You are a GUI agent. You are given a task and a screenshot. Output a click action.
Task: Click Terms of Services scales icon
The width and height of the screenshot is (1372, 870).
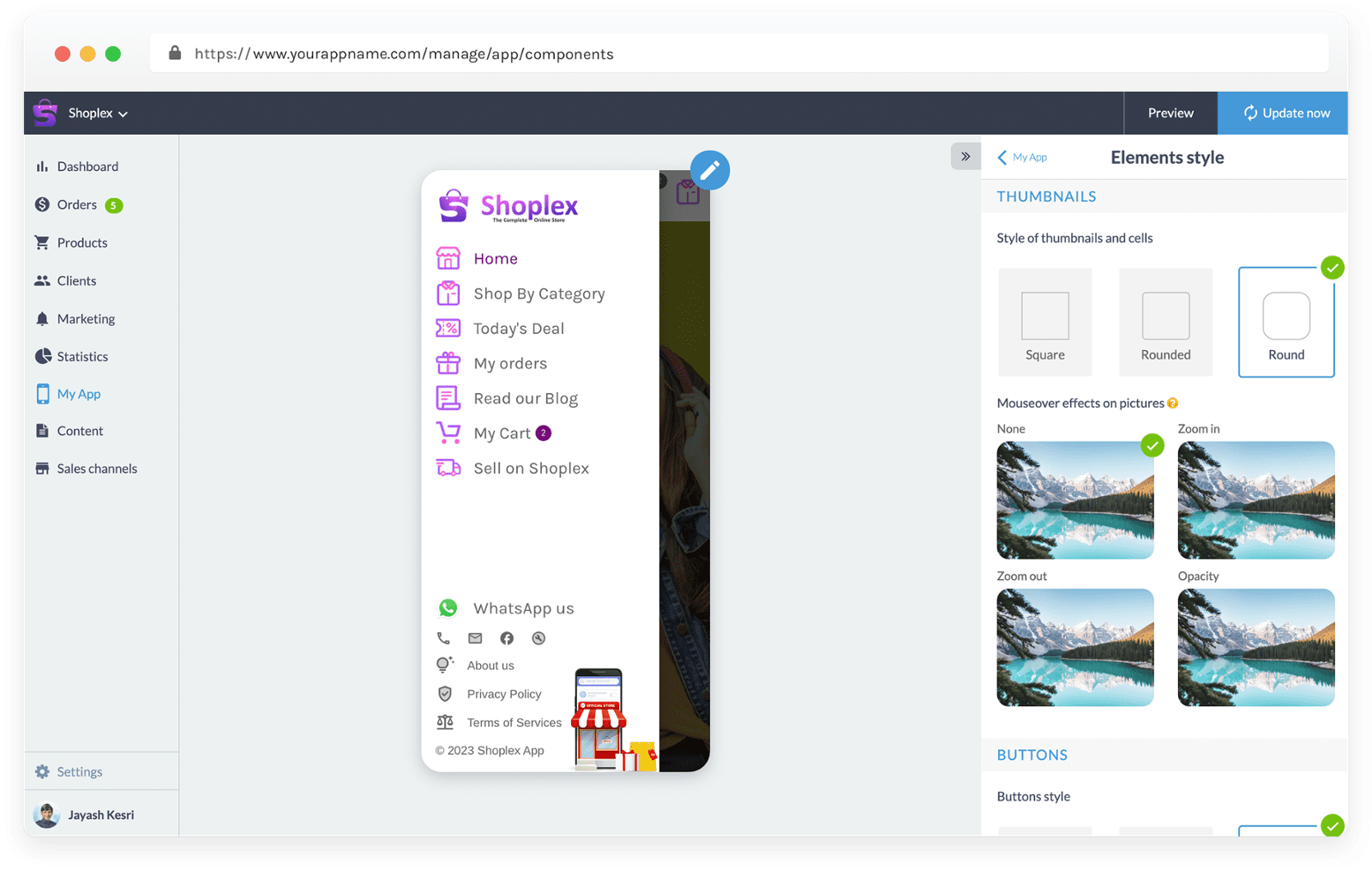445,722
